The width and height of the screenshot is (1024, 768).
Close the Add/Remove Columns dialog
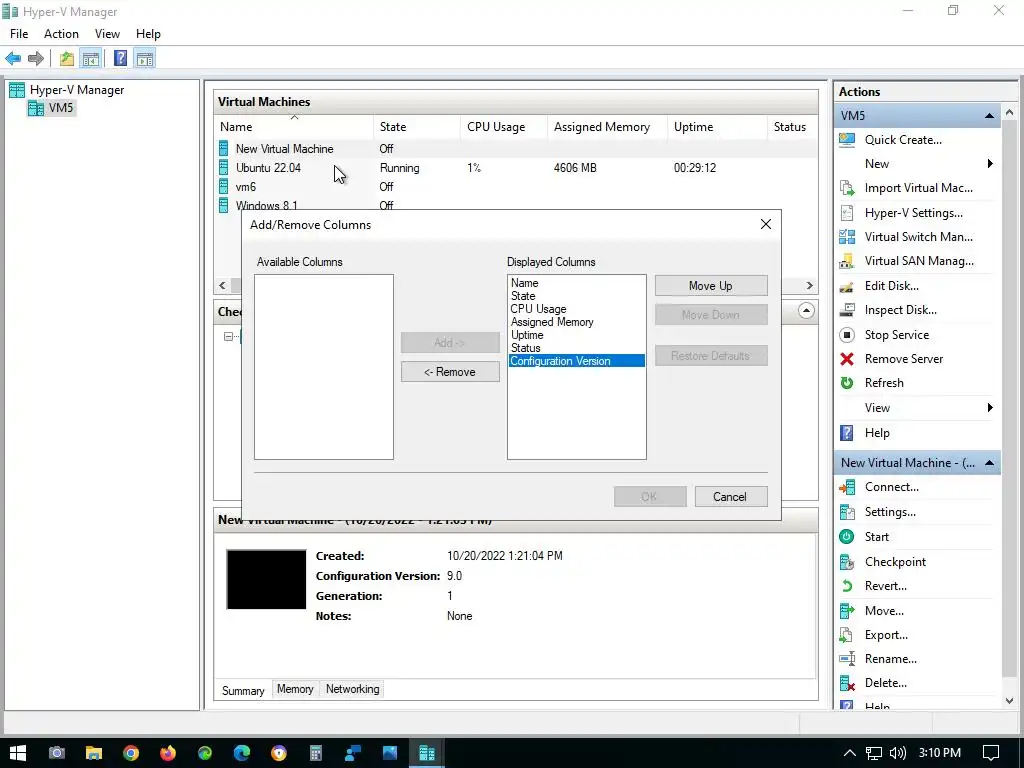(x=766, y=224)
